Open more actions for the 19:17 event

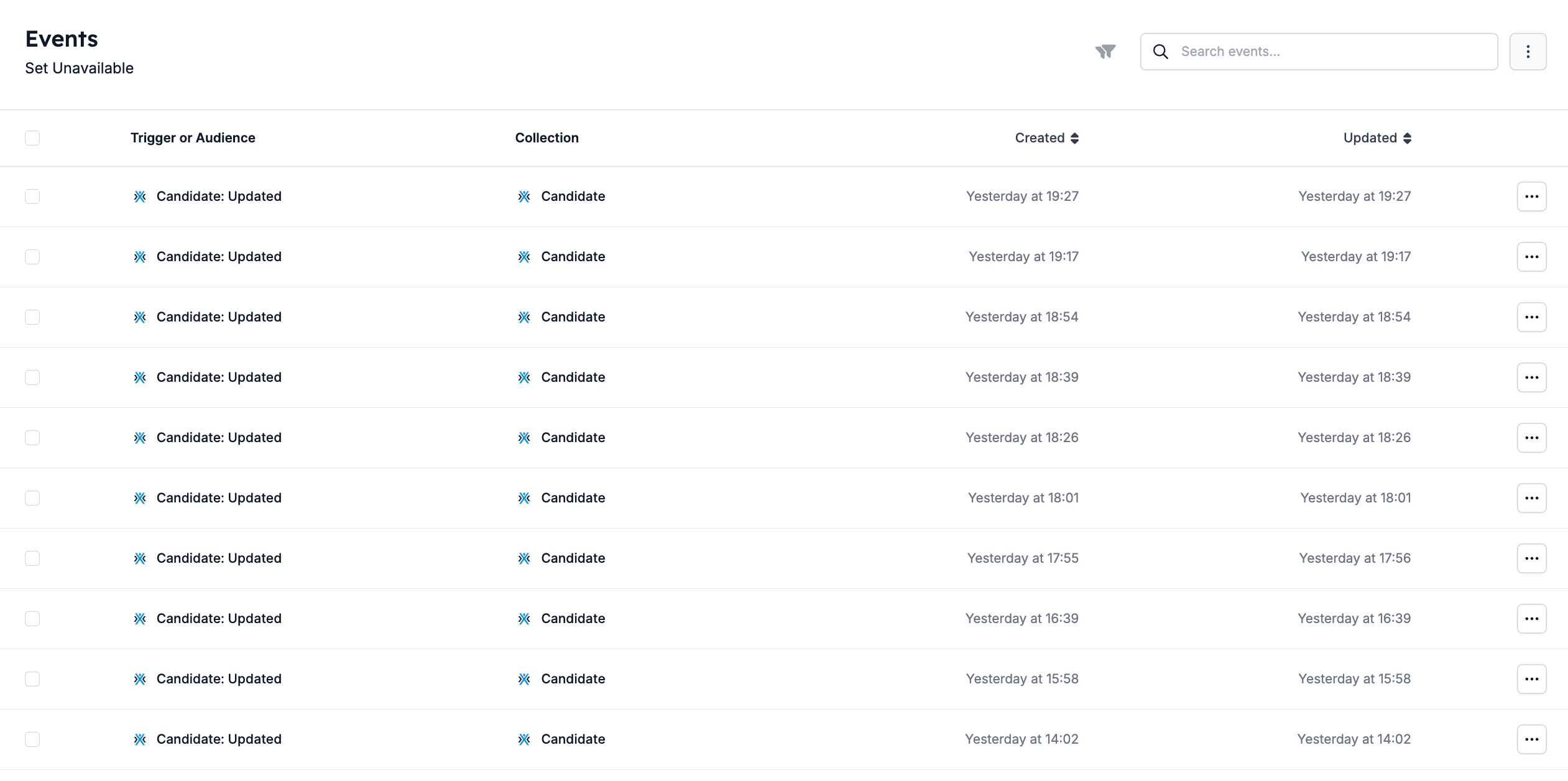click(1531, 257)
